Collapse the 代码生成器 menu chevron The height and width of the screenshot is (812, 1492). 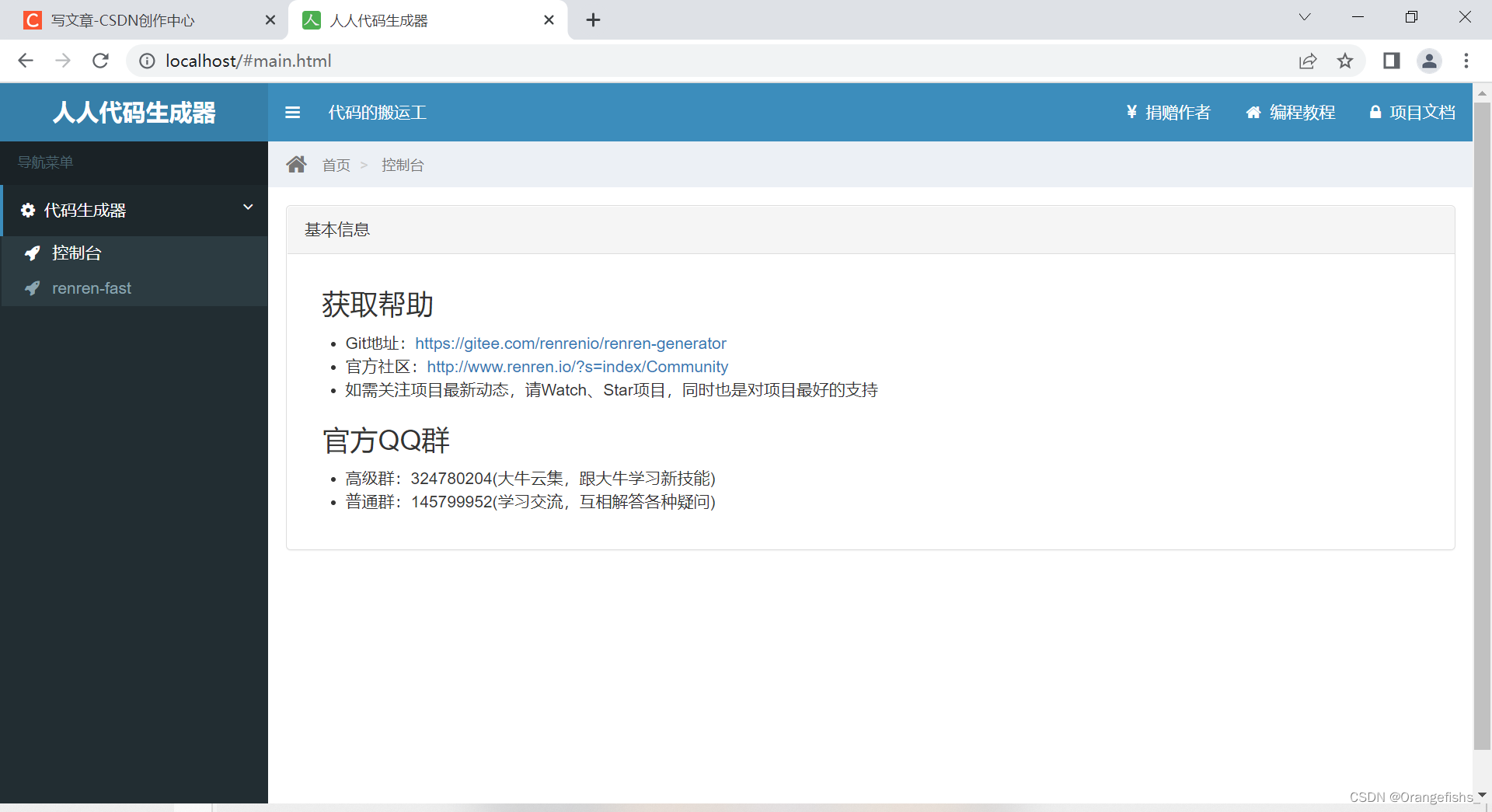(x=247, y=207)
